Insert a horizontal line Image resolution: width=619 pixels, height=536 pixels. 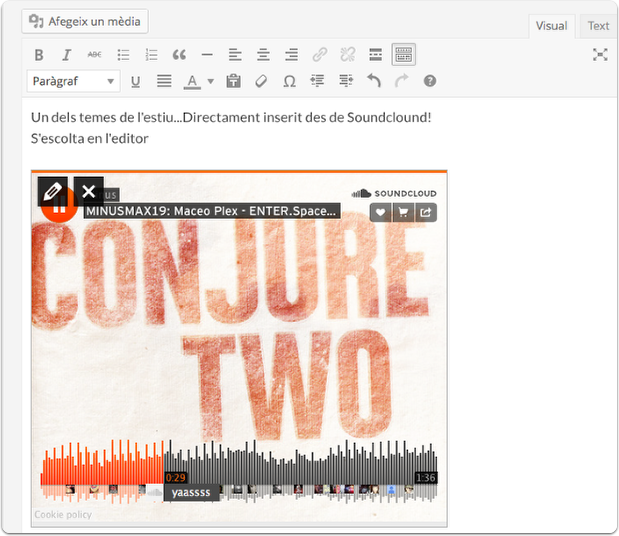207,55
